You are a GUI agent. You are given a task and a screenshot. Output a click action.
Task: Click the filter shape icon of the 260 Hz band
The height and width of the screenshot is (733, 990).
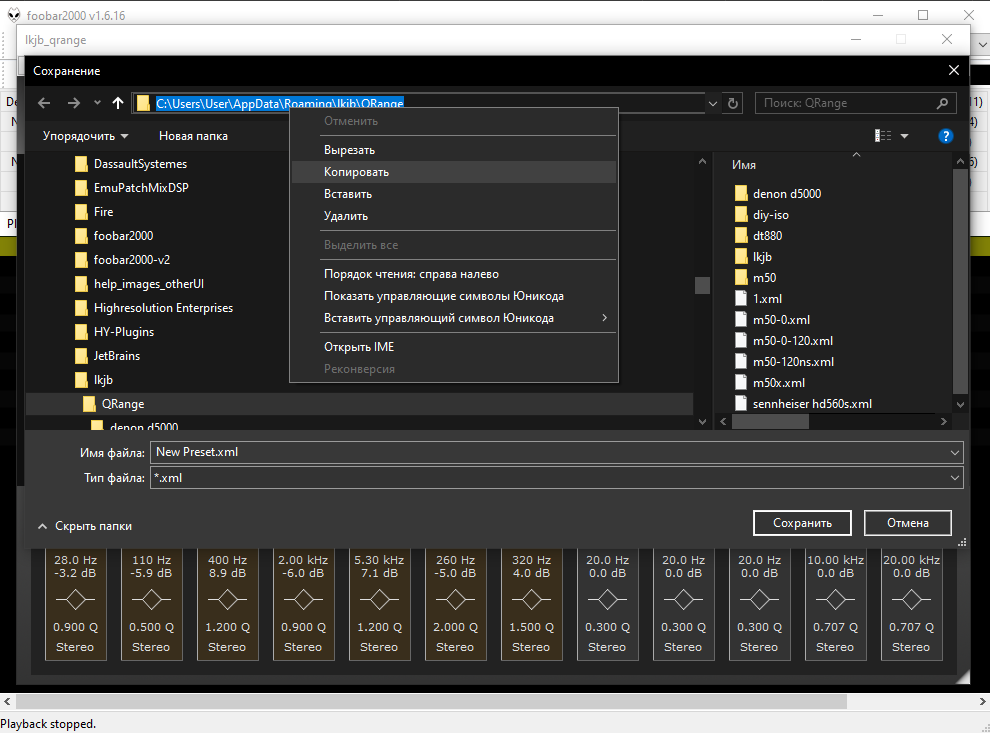click(x=455, y=600)
